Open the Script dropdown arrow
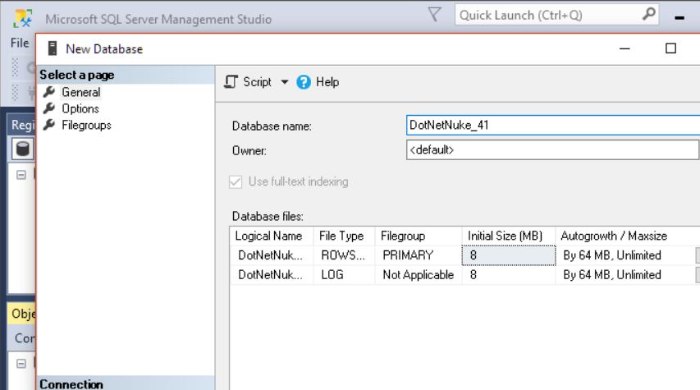700x390 pixels. pyautogui.click(x=284, y=82)
